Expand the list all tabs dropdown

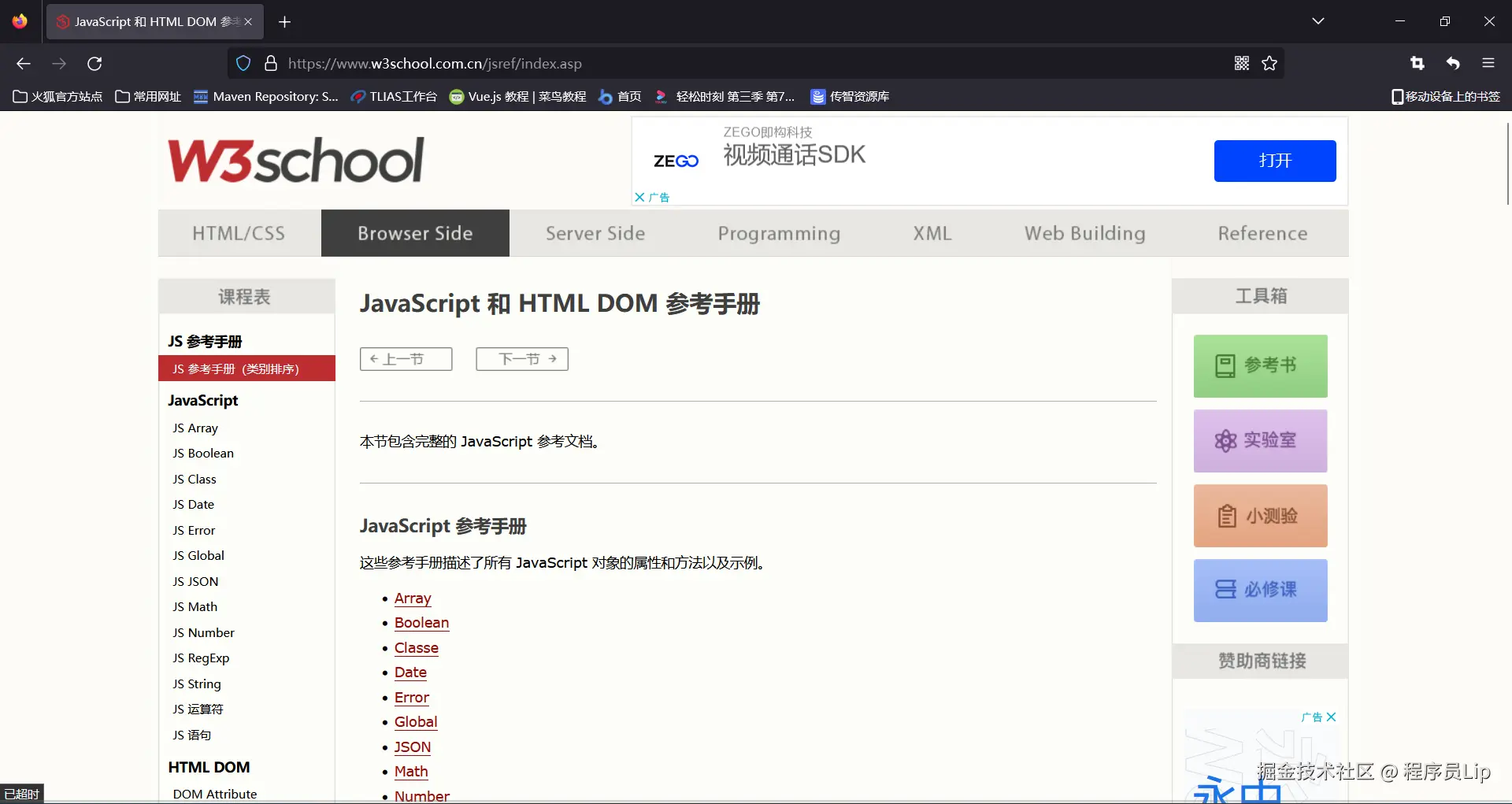click(x=1318, y=21)
